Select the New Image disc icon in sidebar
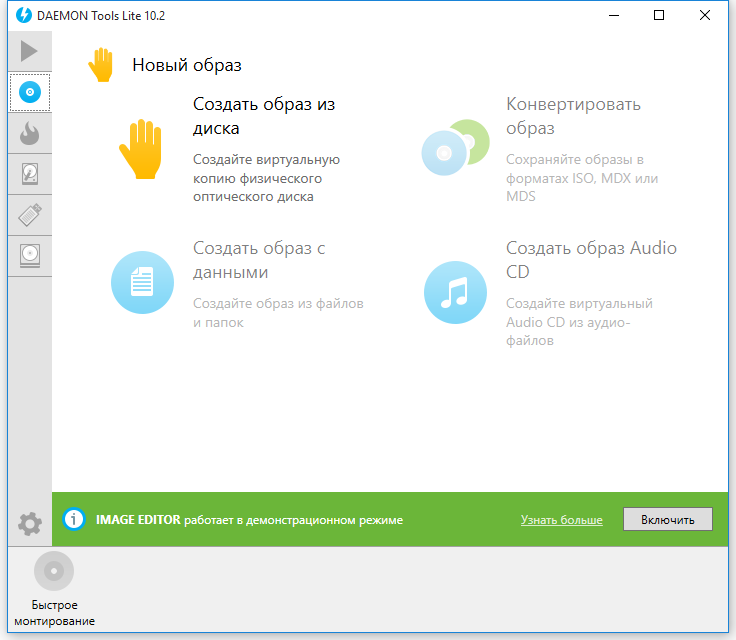 (30, 92)
